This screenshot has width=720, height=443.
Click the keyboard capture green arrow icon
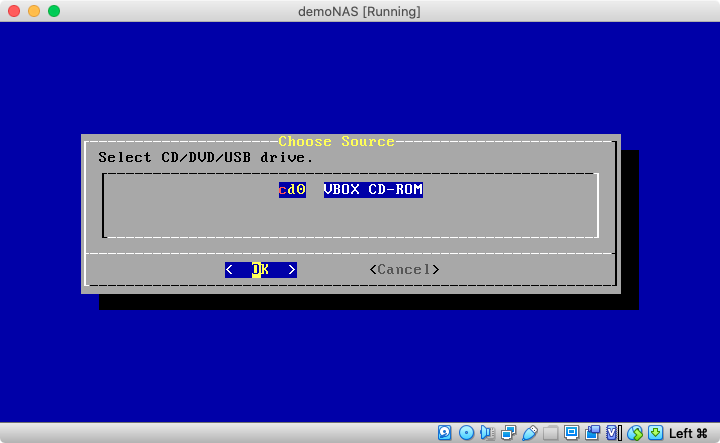coord(655,432)
